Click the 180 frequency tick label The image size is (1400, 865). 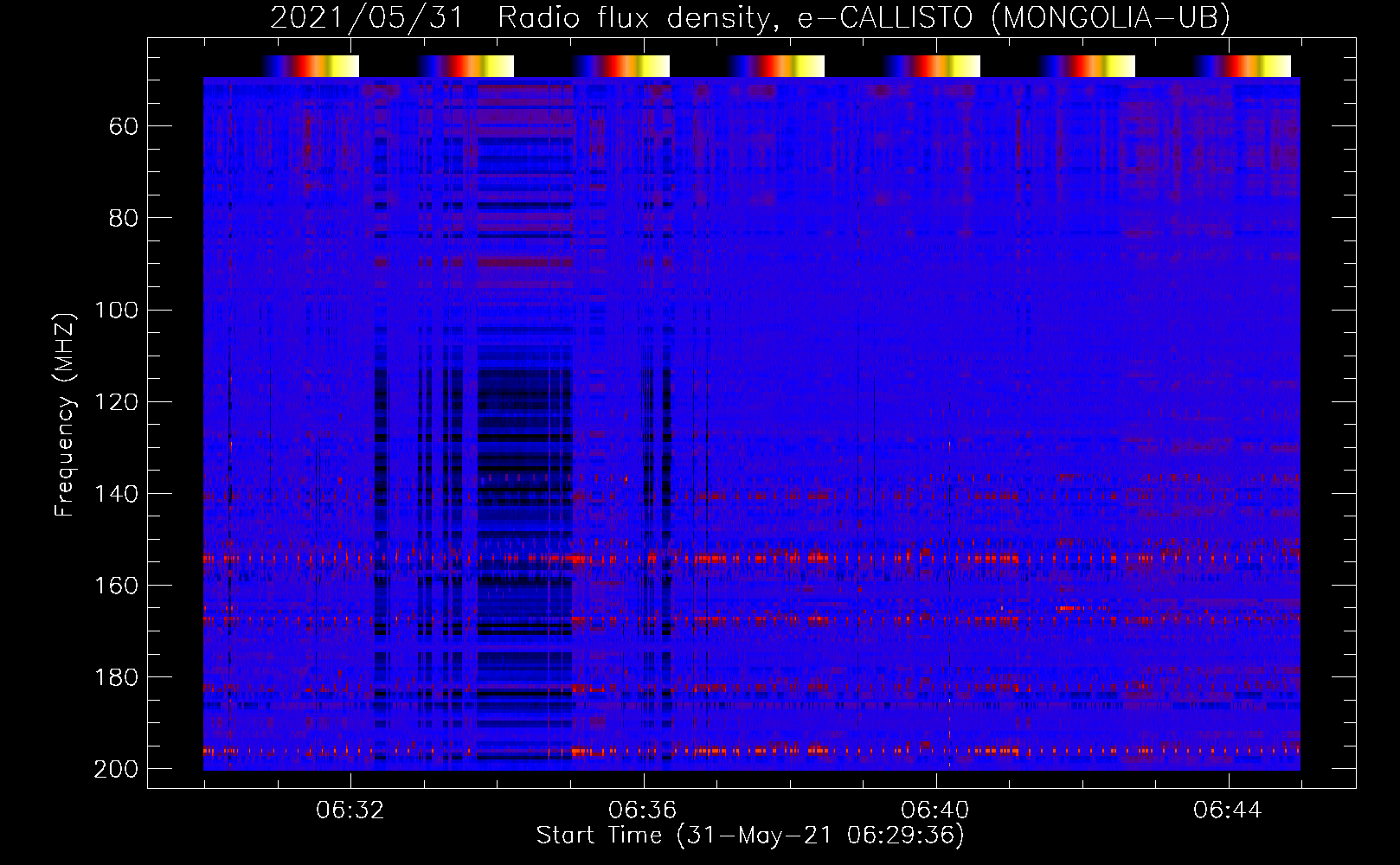[x=116, y=677]
